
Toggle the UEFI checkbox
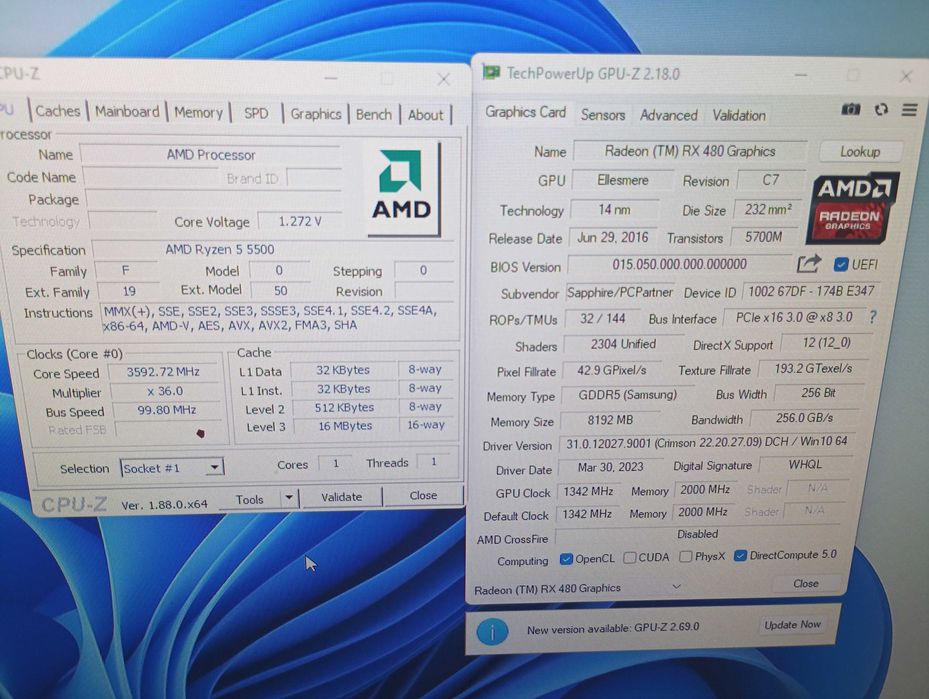[841, 264]
